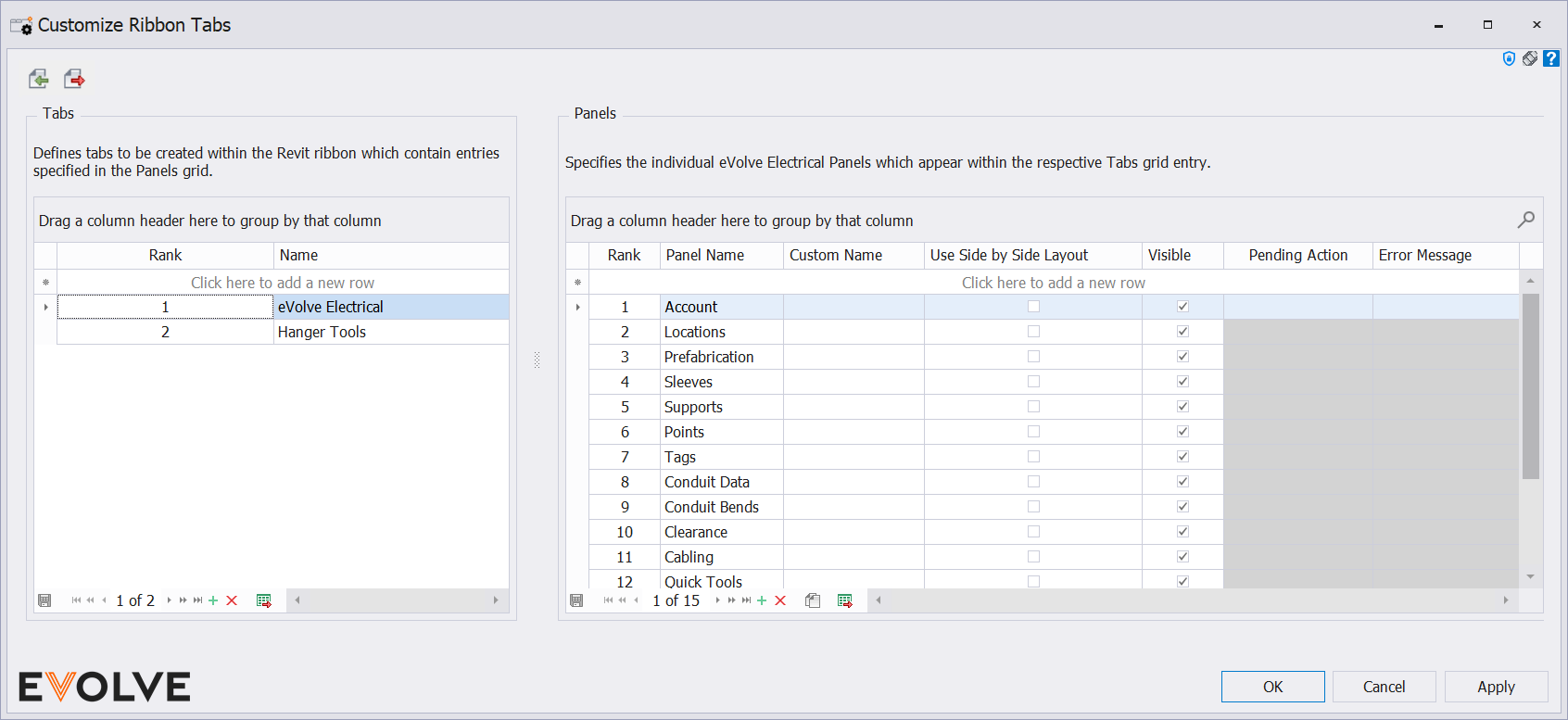
Task: Delete selected row in Tabs grid with red X
Action: click(x=232, y=600)
